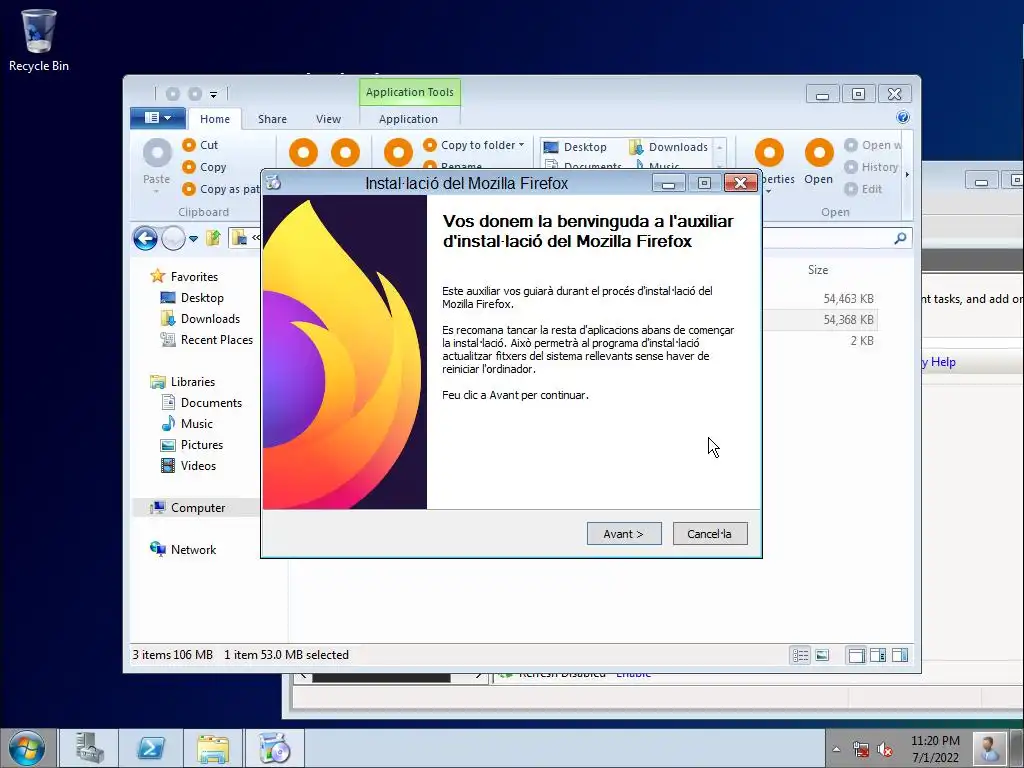Click the muted volume tray icon
The image size is (1024, 768).
pos(885,749)
